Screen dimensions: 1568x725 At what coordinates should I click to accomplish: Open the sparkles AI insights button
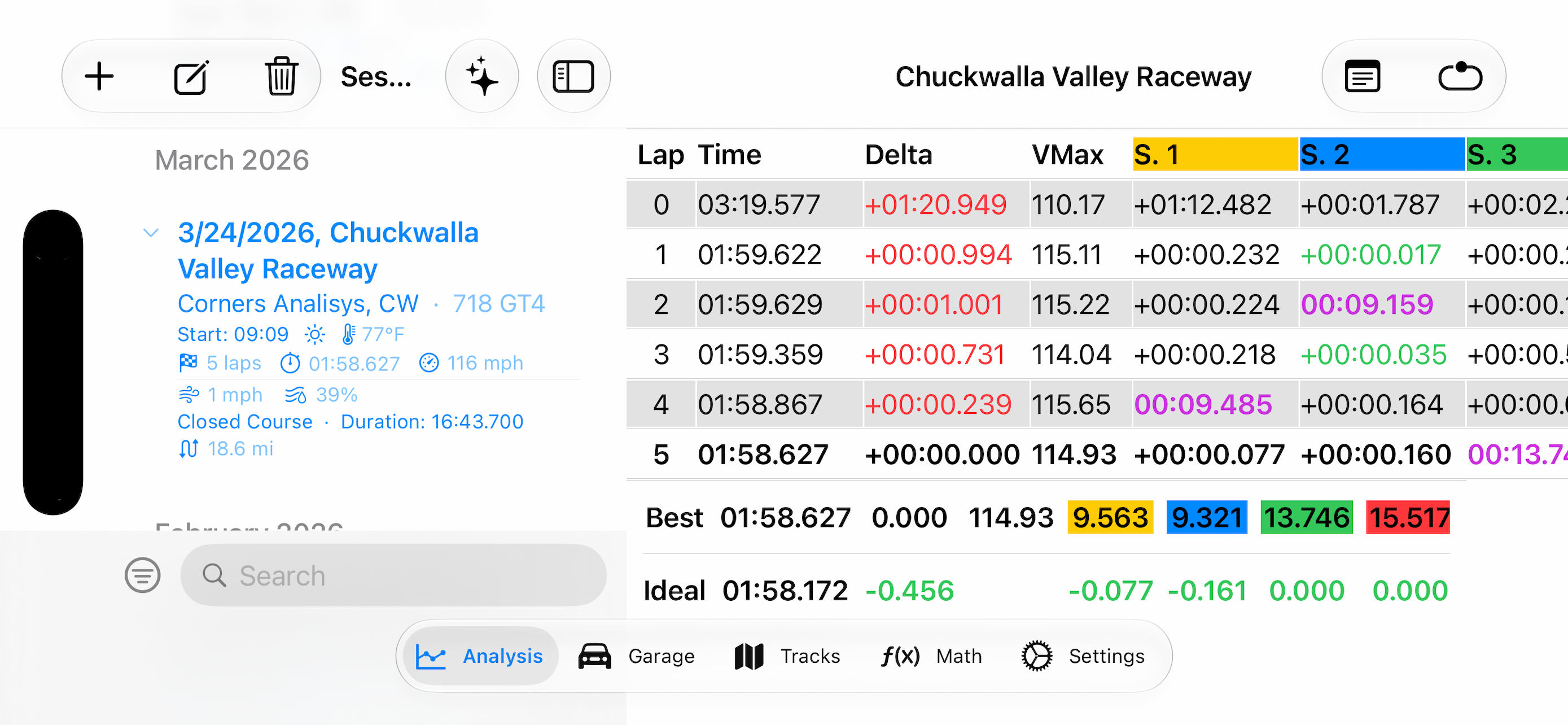point(482,77)
